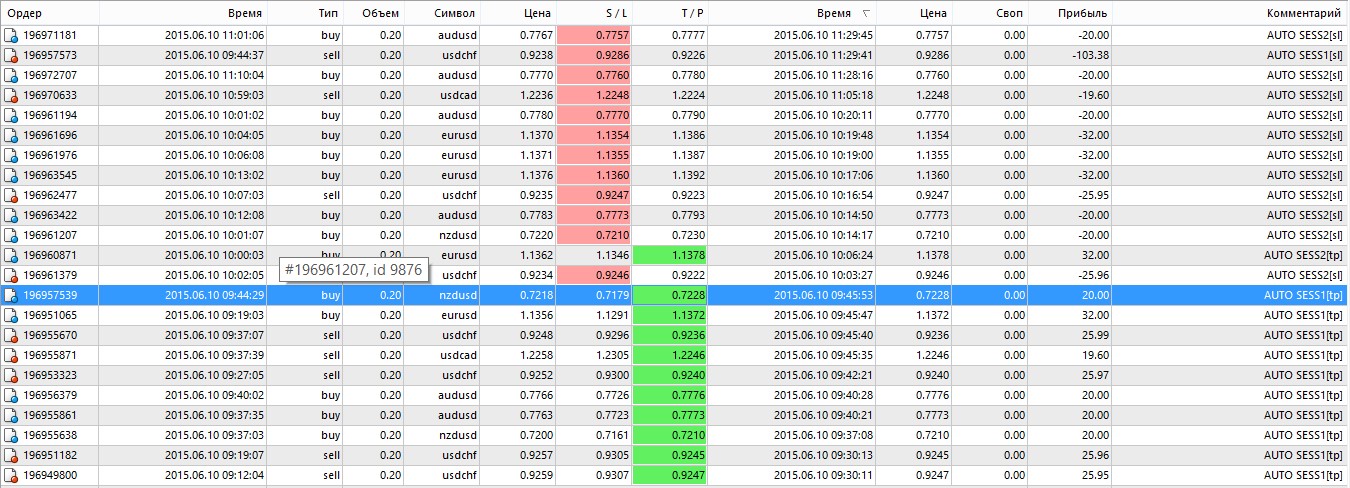Click red stop loss cell 0.7757
Viewport: 1350px width, 488px height.
point(594,35)
